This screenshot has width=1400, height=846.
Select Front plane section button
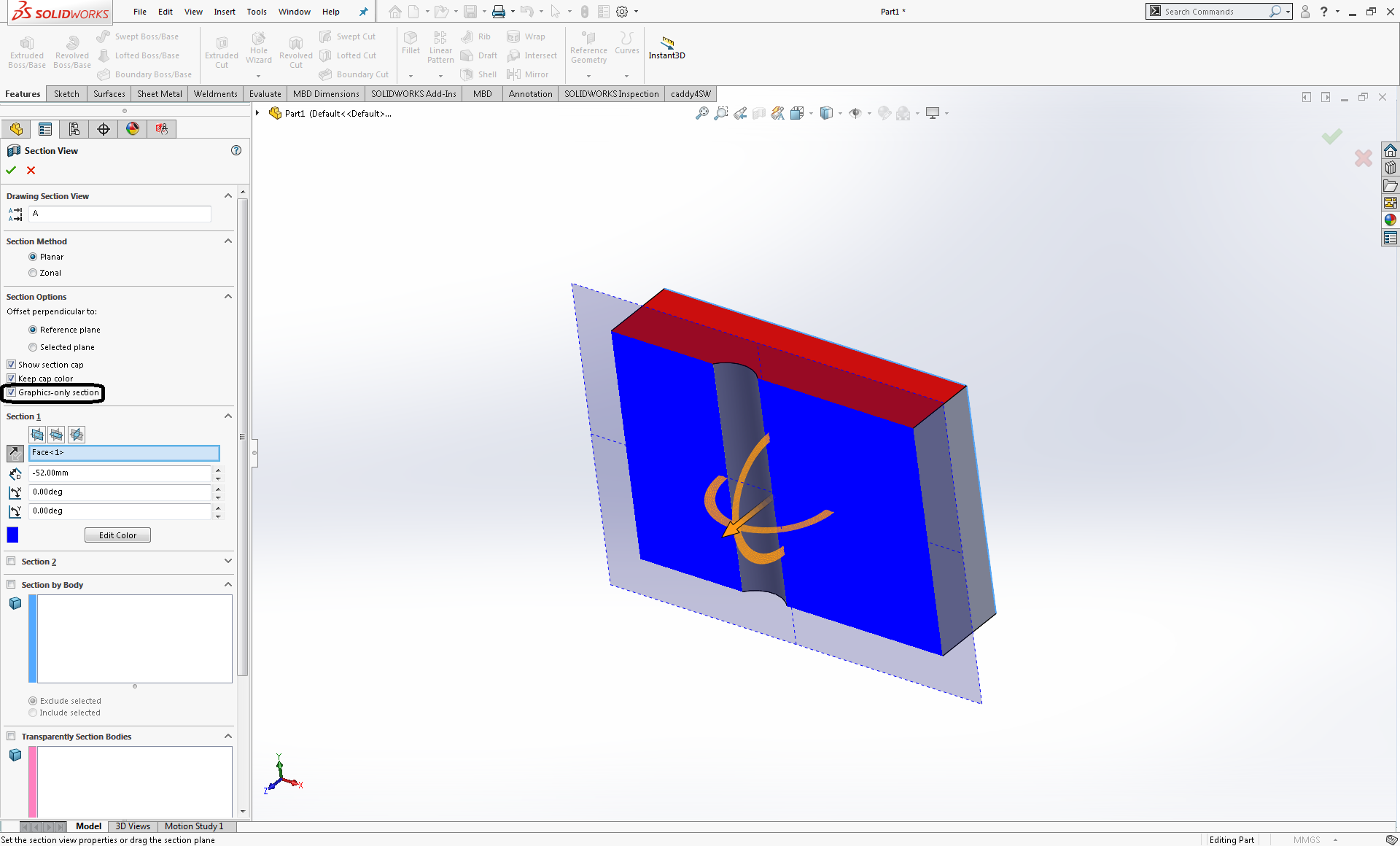(x=37, y=435)
